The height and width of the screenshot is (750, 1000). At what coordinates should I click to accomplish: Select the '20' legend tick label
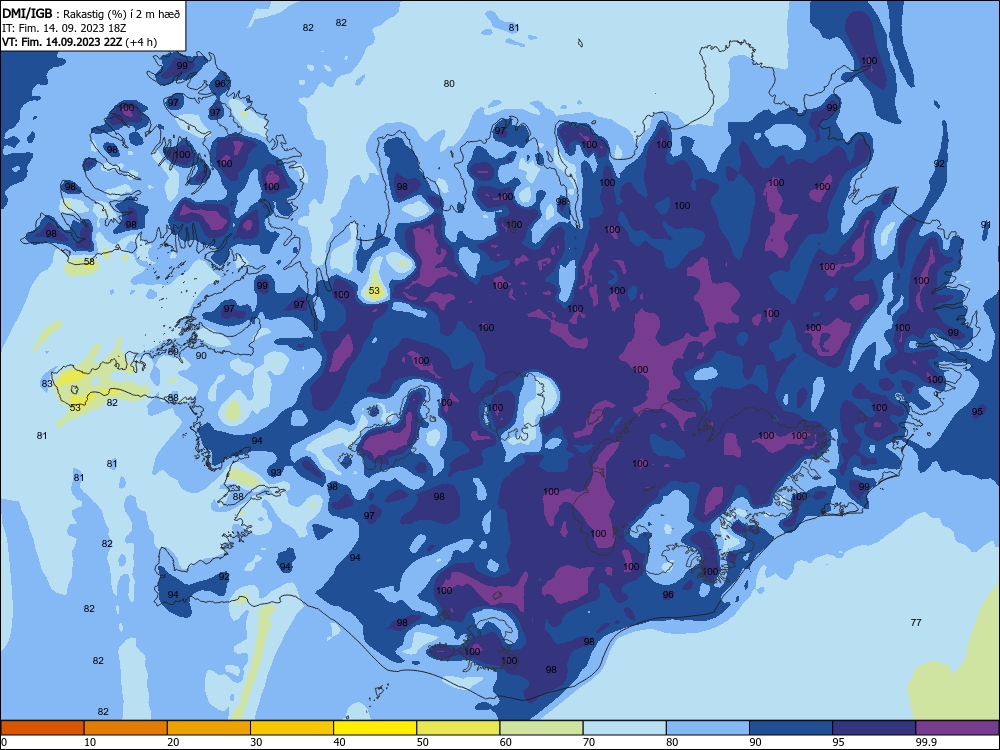coord(173,742)
